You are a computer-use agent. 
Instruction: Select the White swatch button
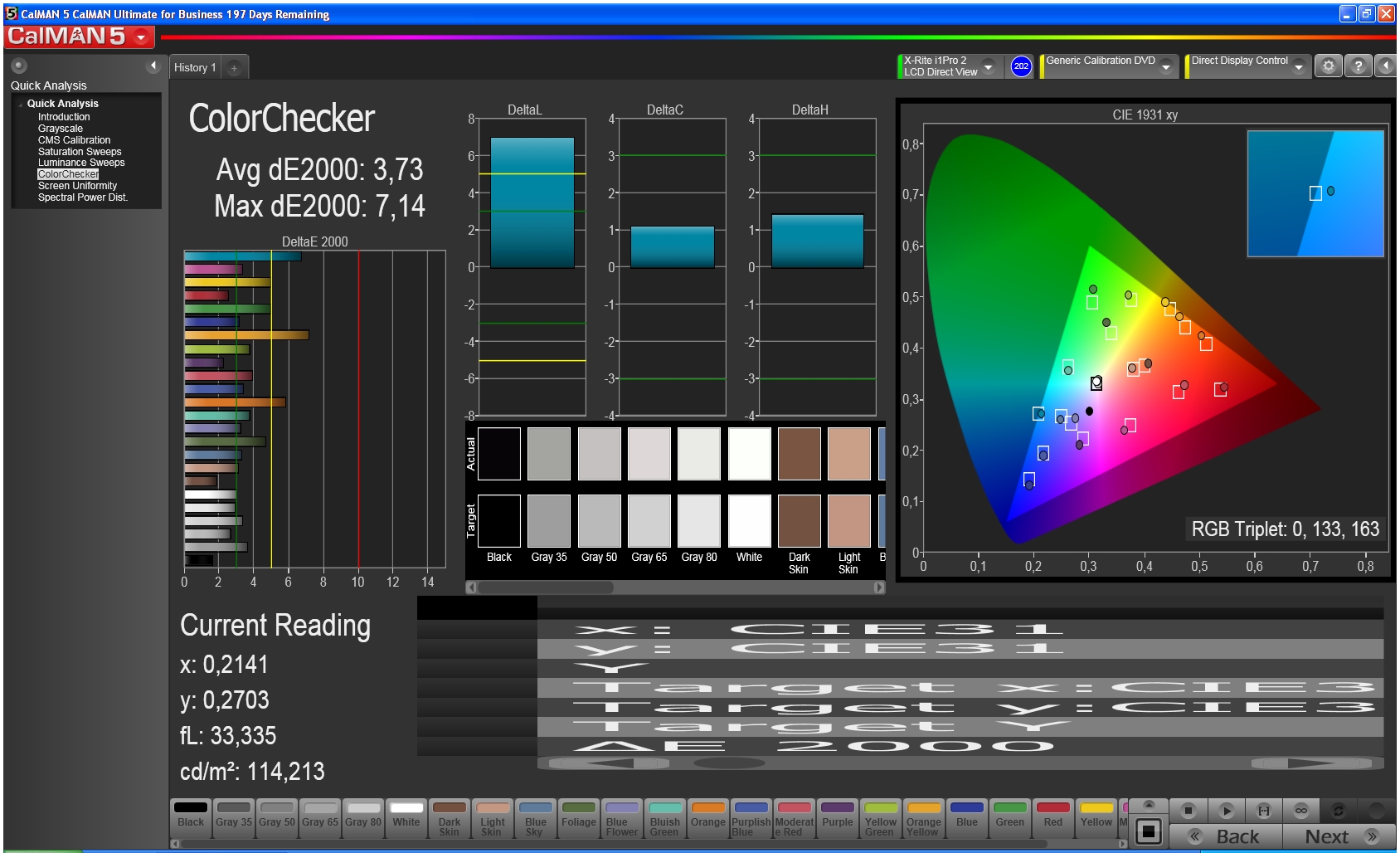(x=406, y=819)
